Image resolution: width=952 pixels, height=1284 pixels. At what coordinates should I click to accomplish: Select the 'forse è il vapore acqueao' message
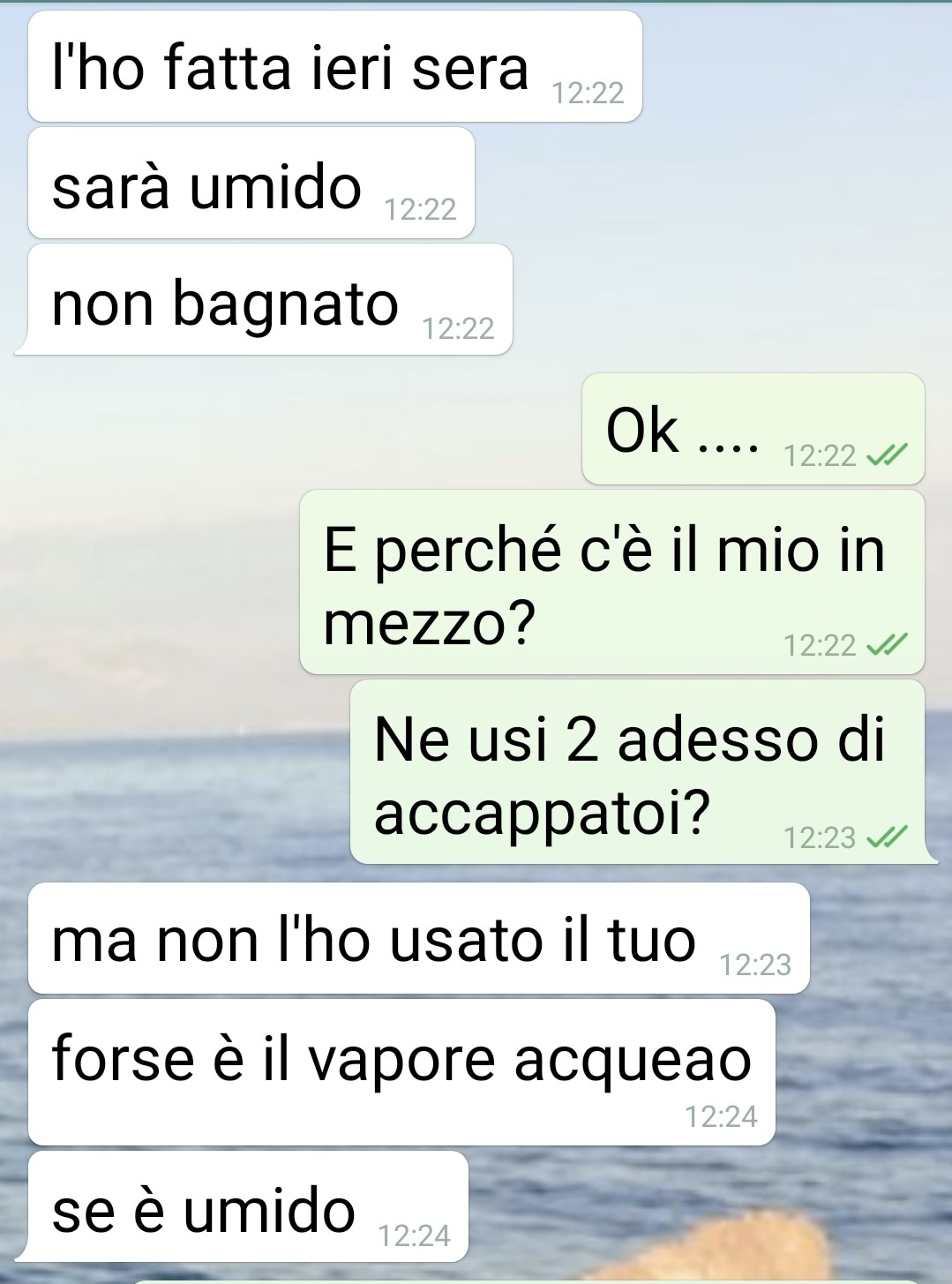401,1072
